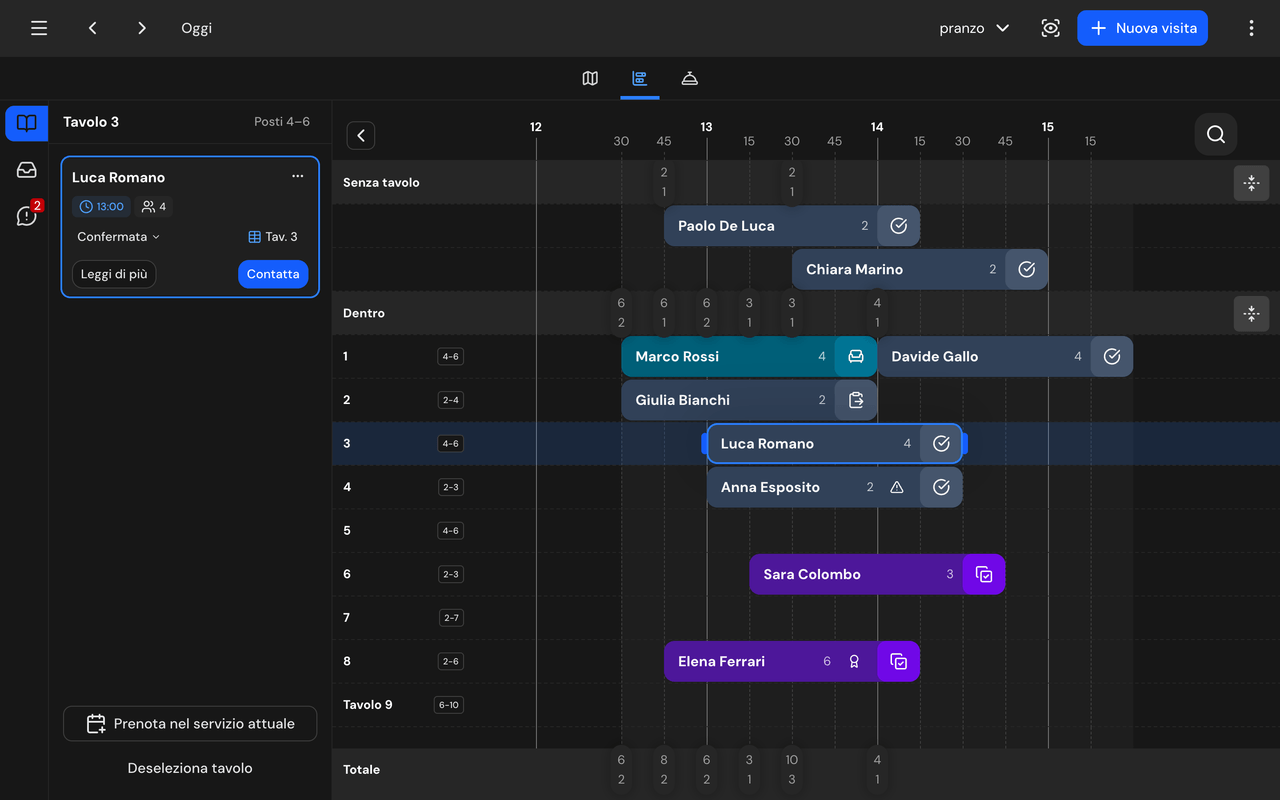The height and width of the screenshot is (800, 1280).
Task: Click Deseleziona tavolo
Action: click(x=190, y=768)
